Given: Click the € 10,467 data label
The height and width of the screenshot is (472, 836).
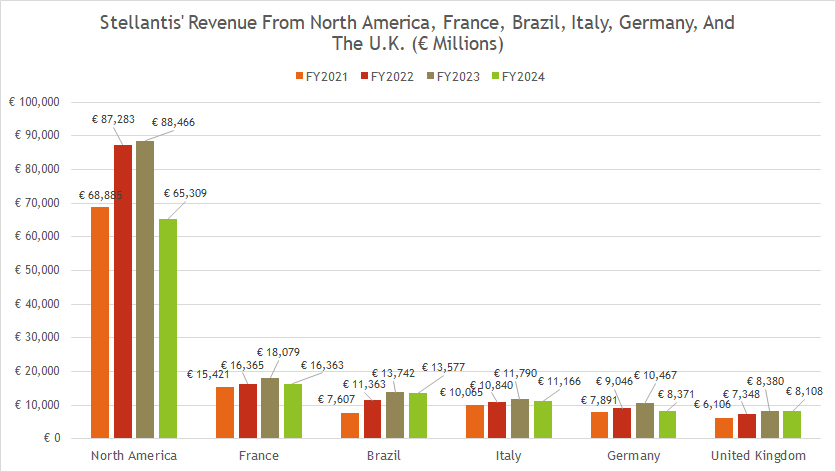Looking at the screenshot, I should pyautogui.click(x=655, y=375).
